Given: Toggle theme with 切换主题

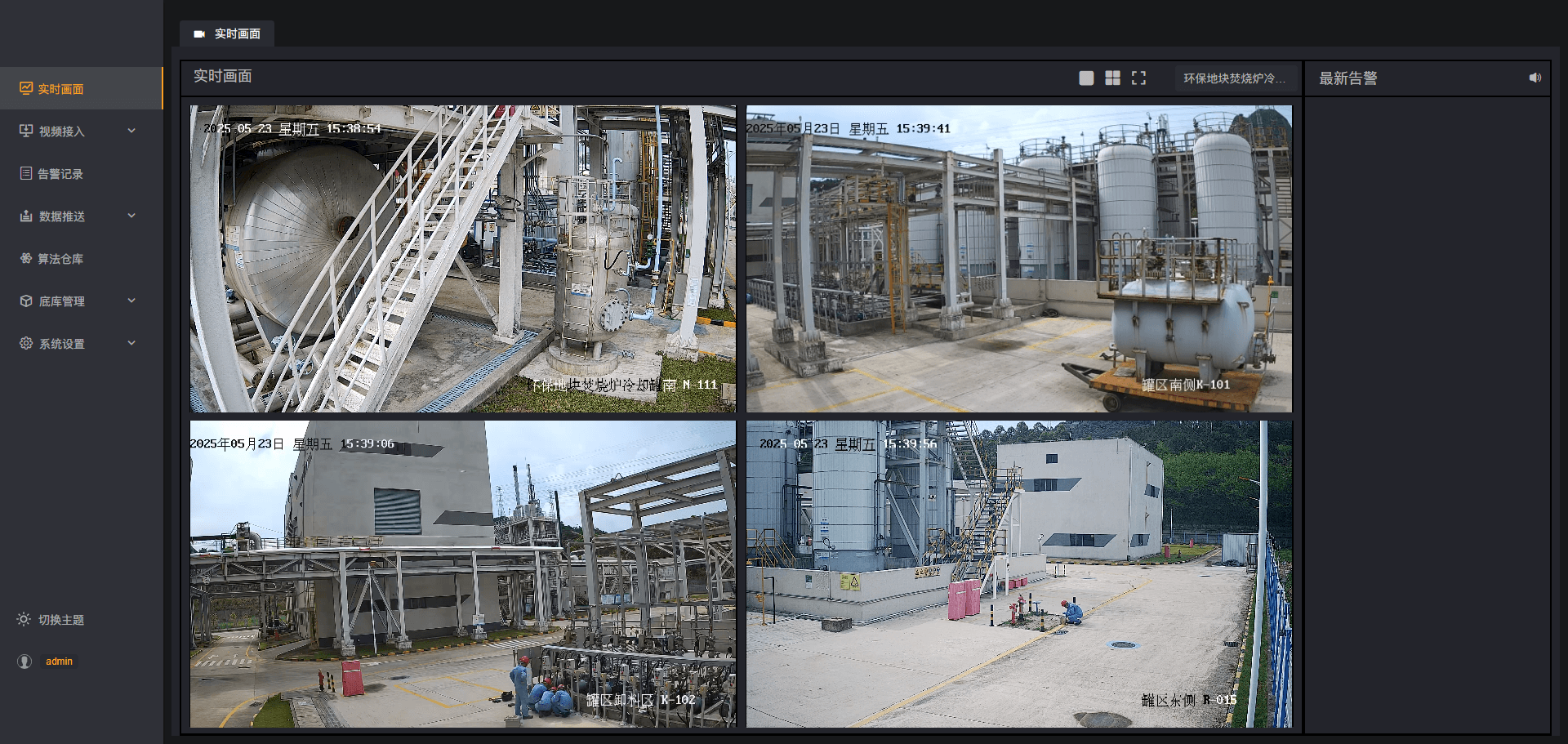Looking at the screenshot, I should 51,620.
